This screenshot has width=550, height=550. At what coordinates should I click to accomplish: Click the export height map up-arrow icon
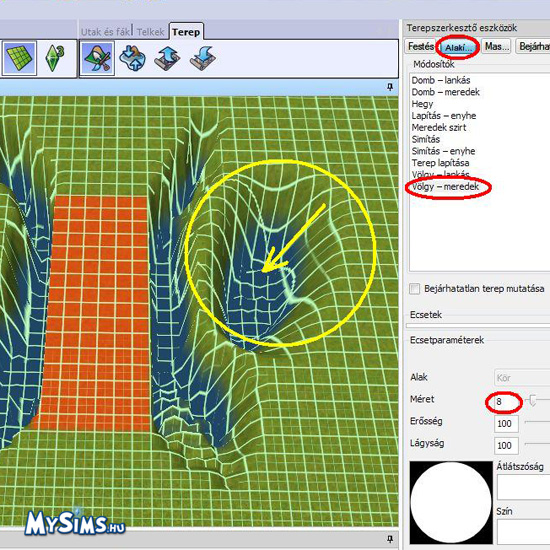point(167,58)
